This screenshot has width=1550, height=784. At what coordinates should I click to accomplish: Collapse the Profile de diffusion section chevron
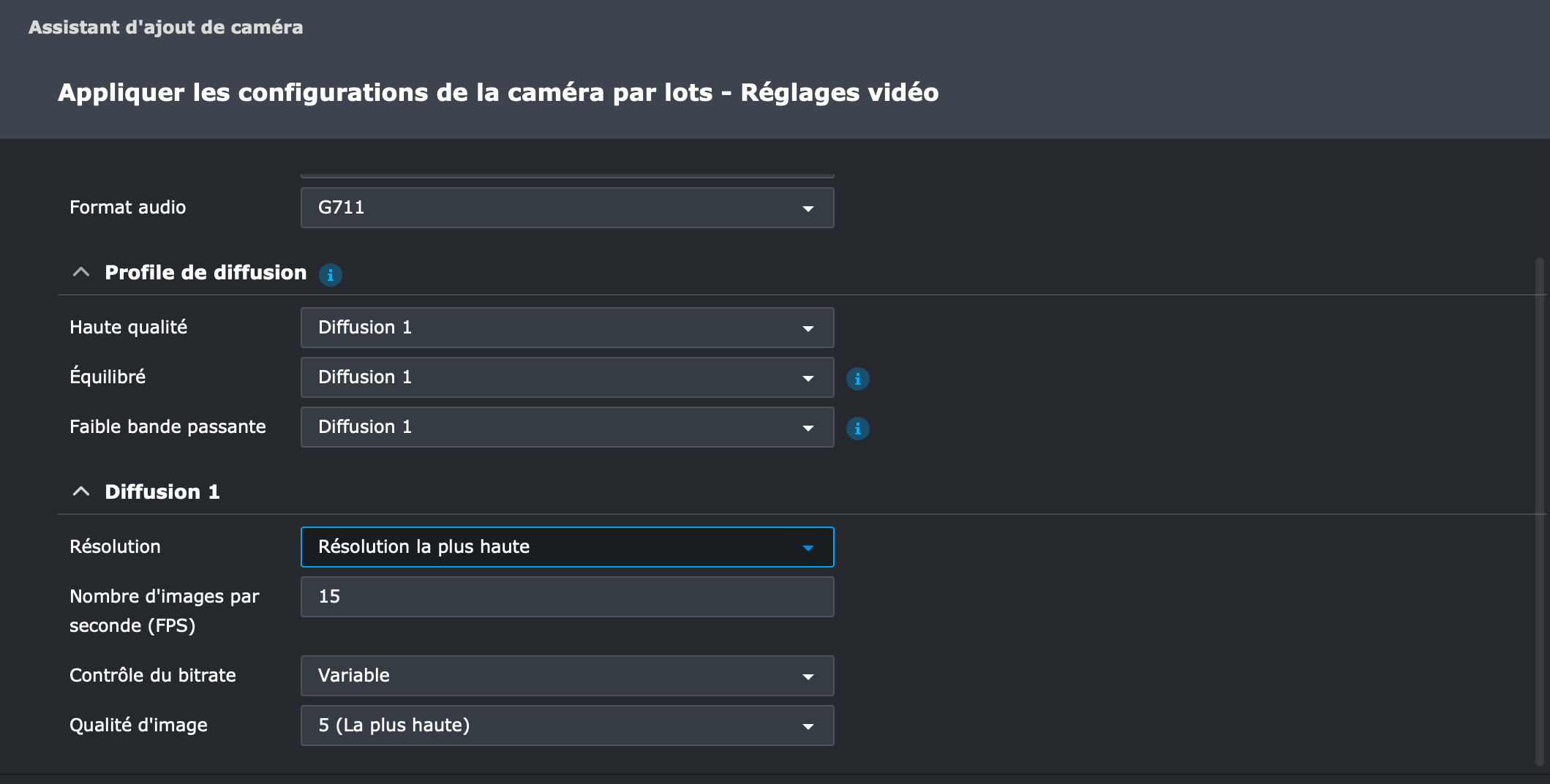[81, 273]
